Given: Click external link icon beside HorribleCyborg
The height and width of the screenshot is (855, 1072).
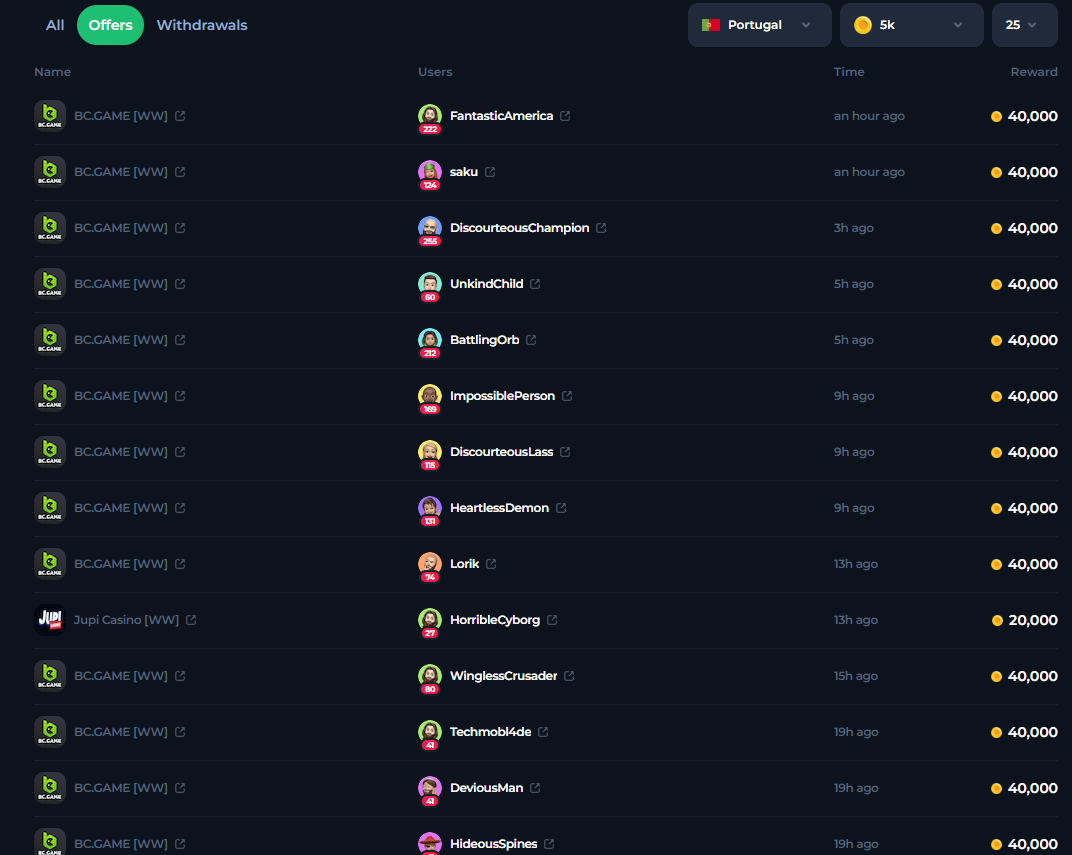Looking at the screenshot, I should click(x=552, y=620).
